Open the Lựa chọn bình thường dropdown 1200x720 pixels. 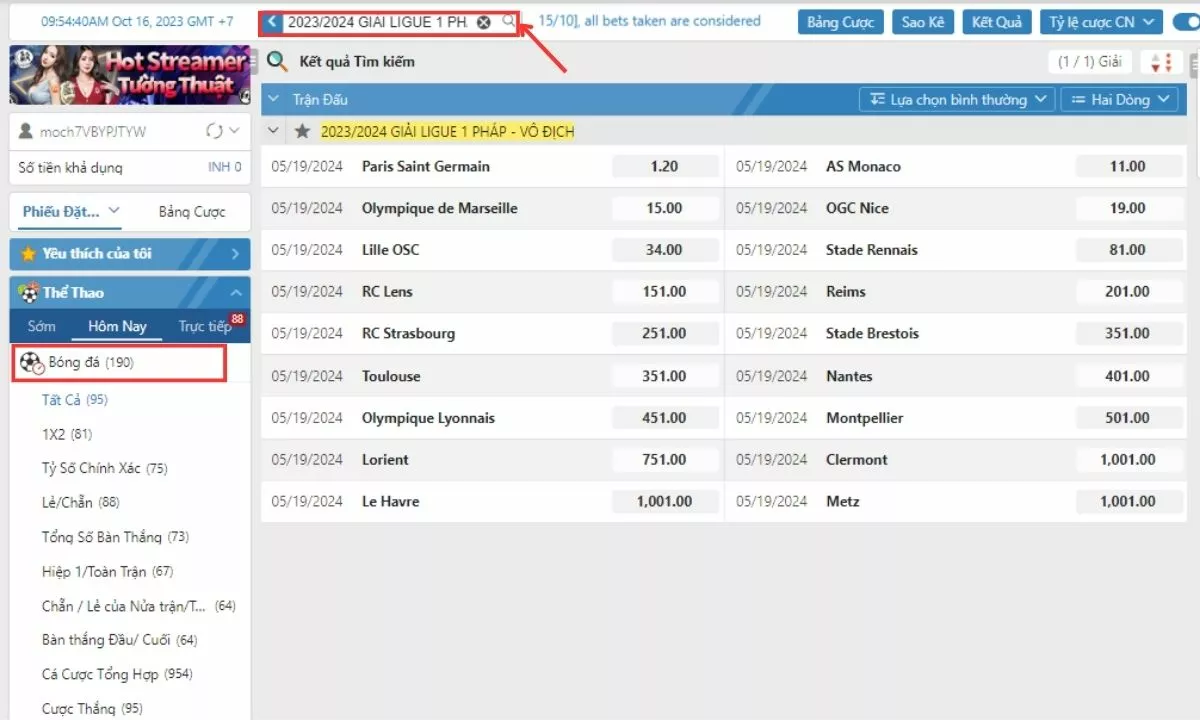pos(957,100)
